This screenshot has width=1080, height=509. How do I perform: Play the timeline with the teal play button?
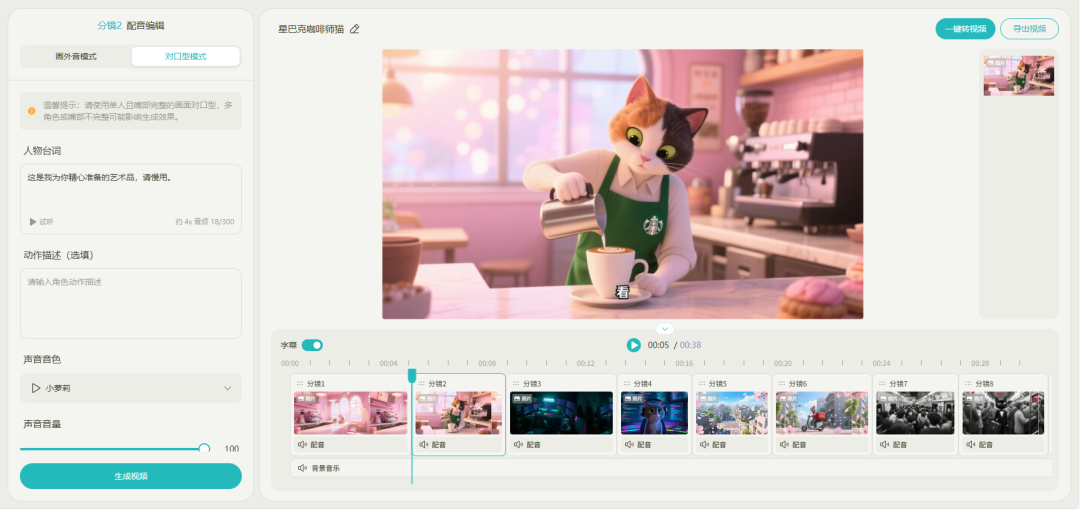(634, 345)
